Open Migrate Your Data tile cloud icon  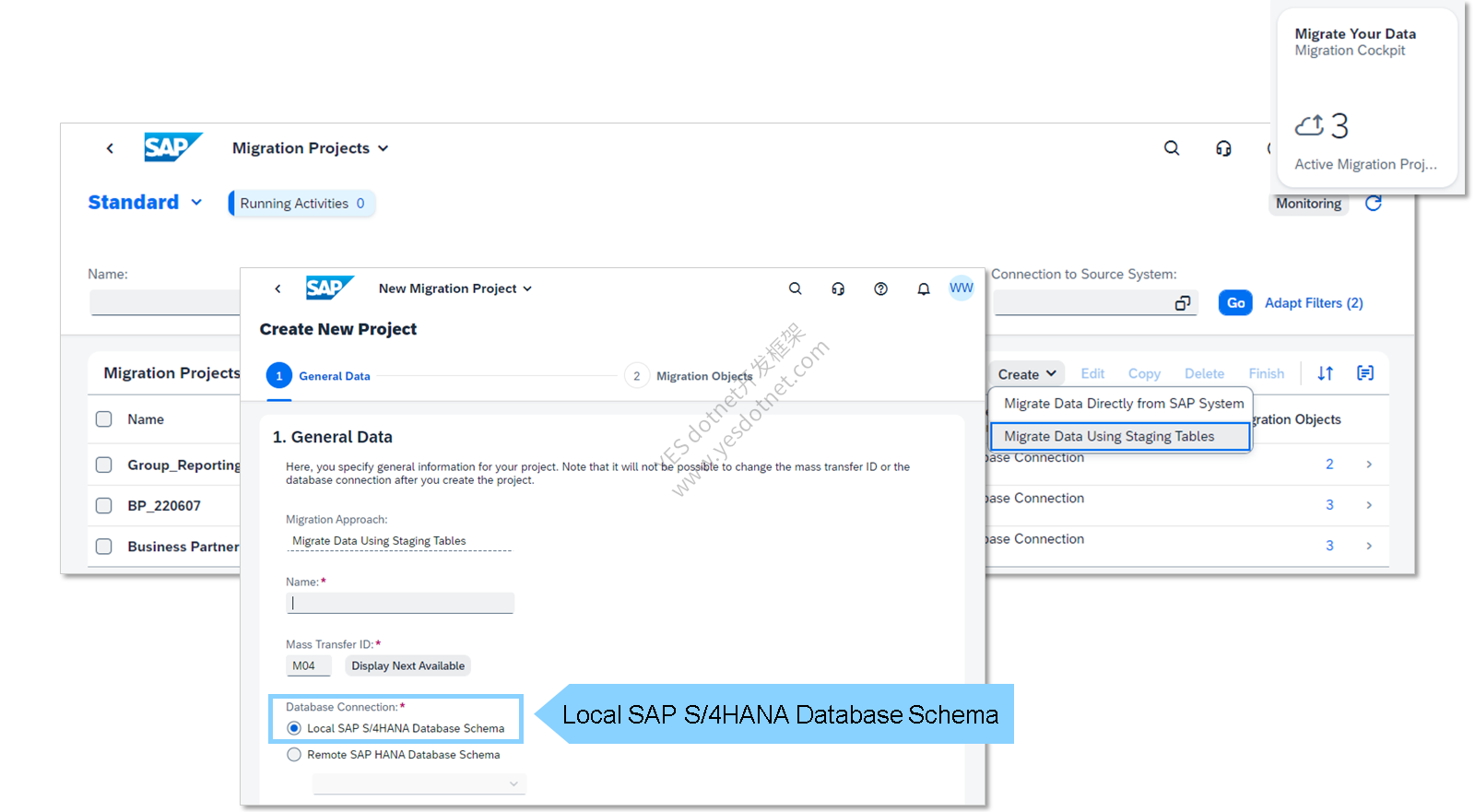tap(1309, 124)
